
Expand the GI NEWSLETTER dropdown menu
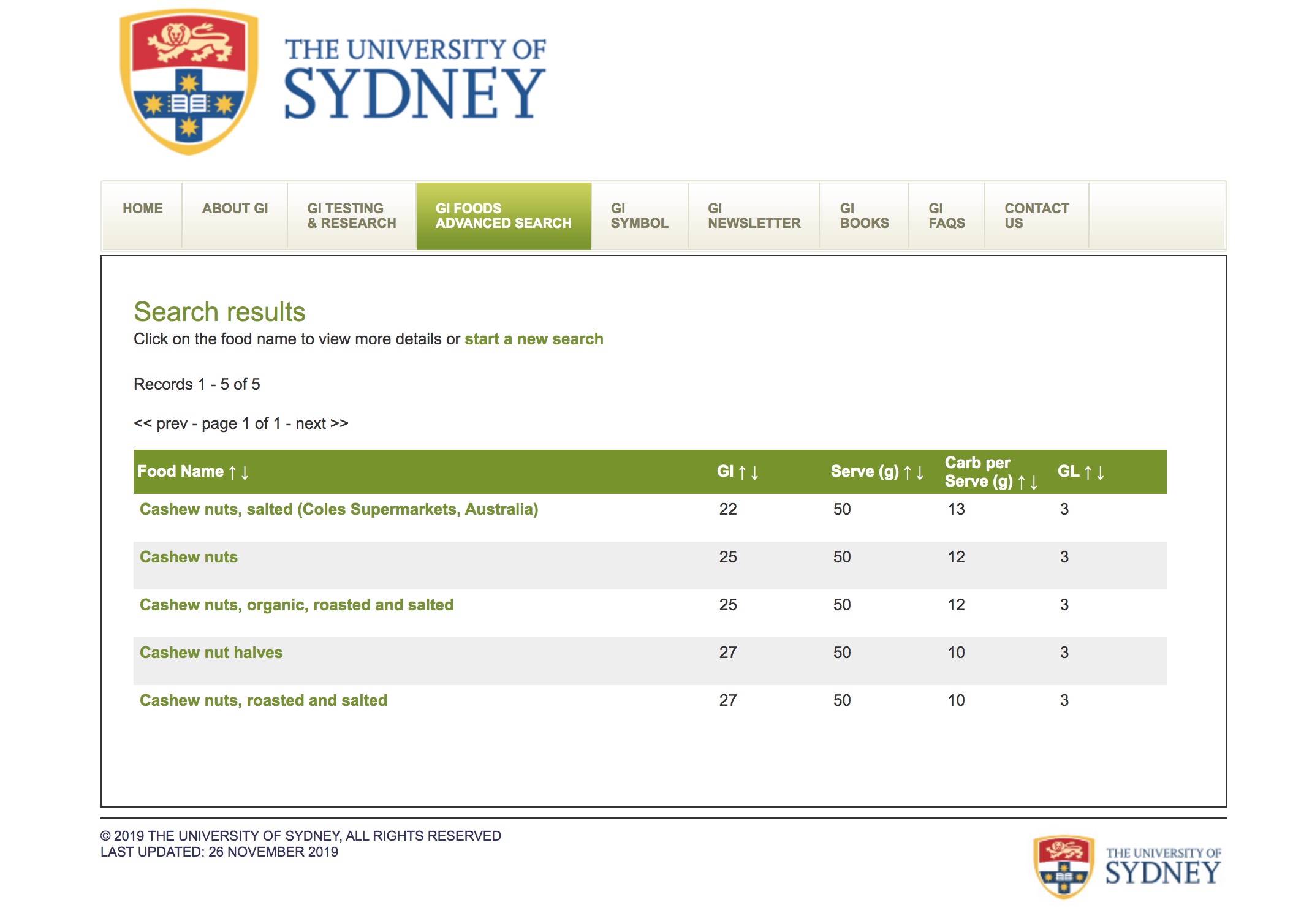(752, 214)
